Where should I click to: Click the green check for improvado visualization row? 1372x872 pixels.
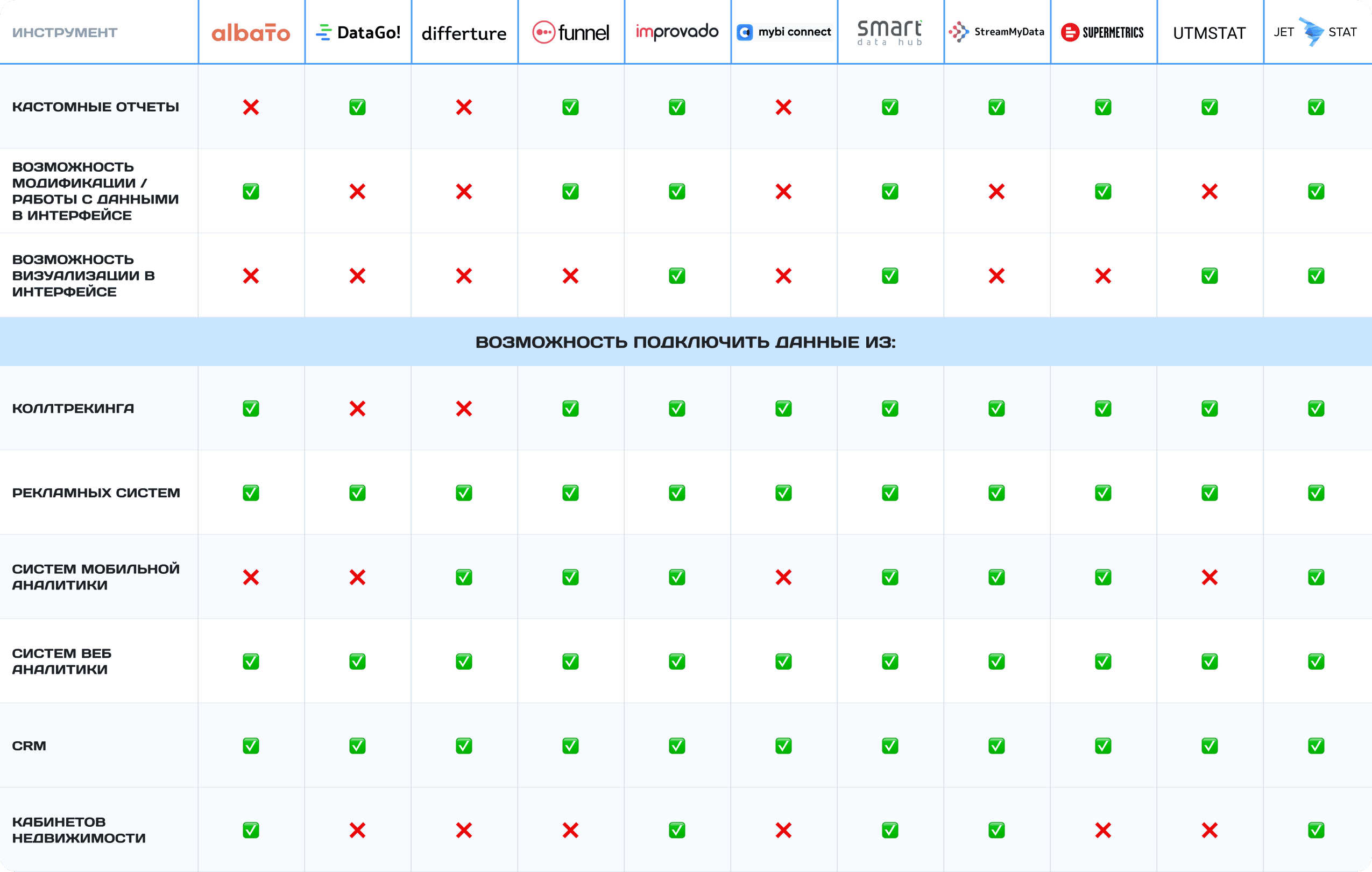pyautogui.click(x=677, y=276)
